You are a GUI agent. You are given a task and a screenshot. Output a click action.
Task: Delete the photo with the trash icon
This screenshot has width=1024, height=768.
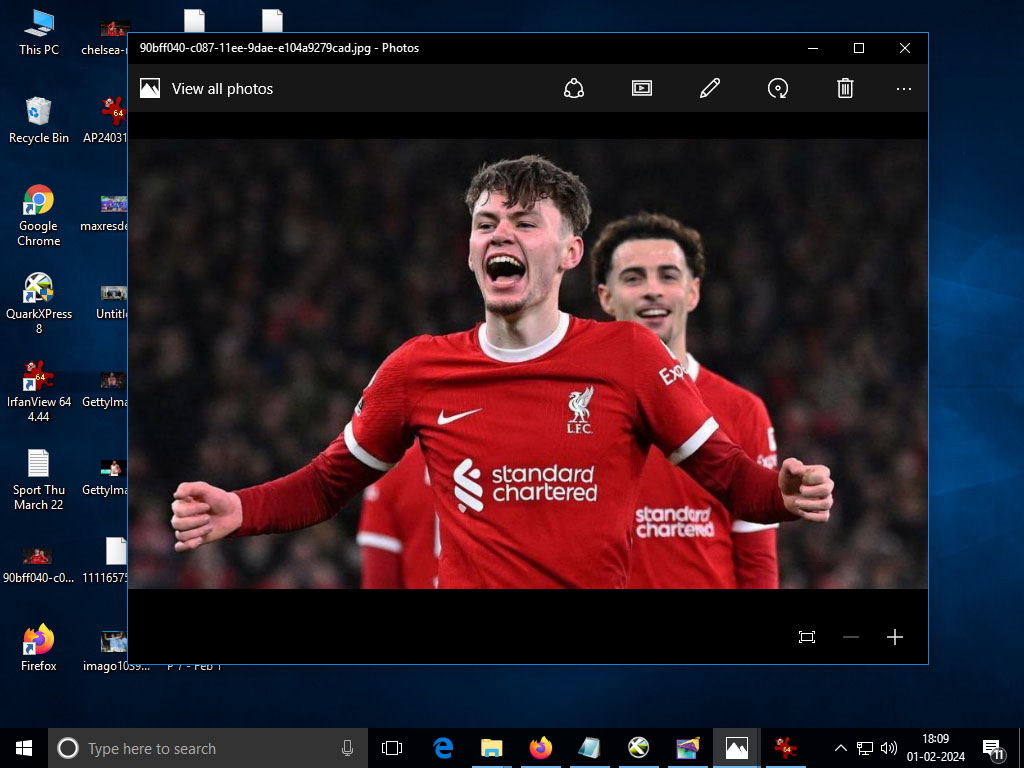pyautogui.click(x=845, y=89)
